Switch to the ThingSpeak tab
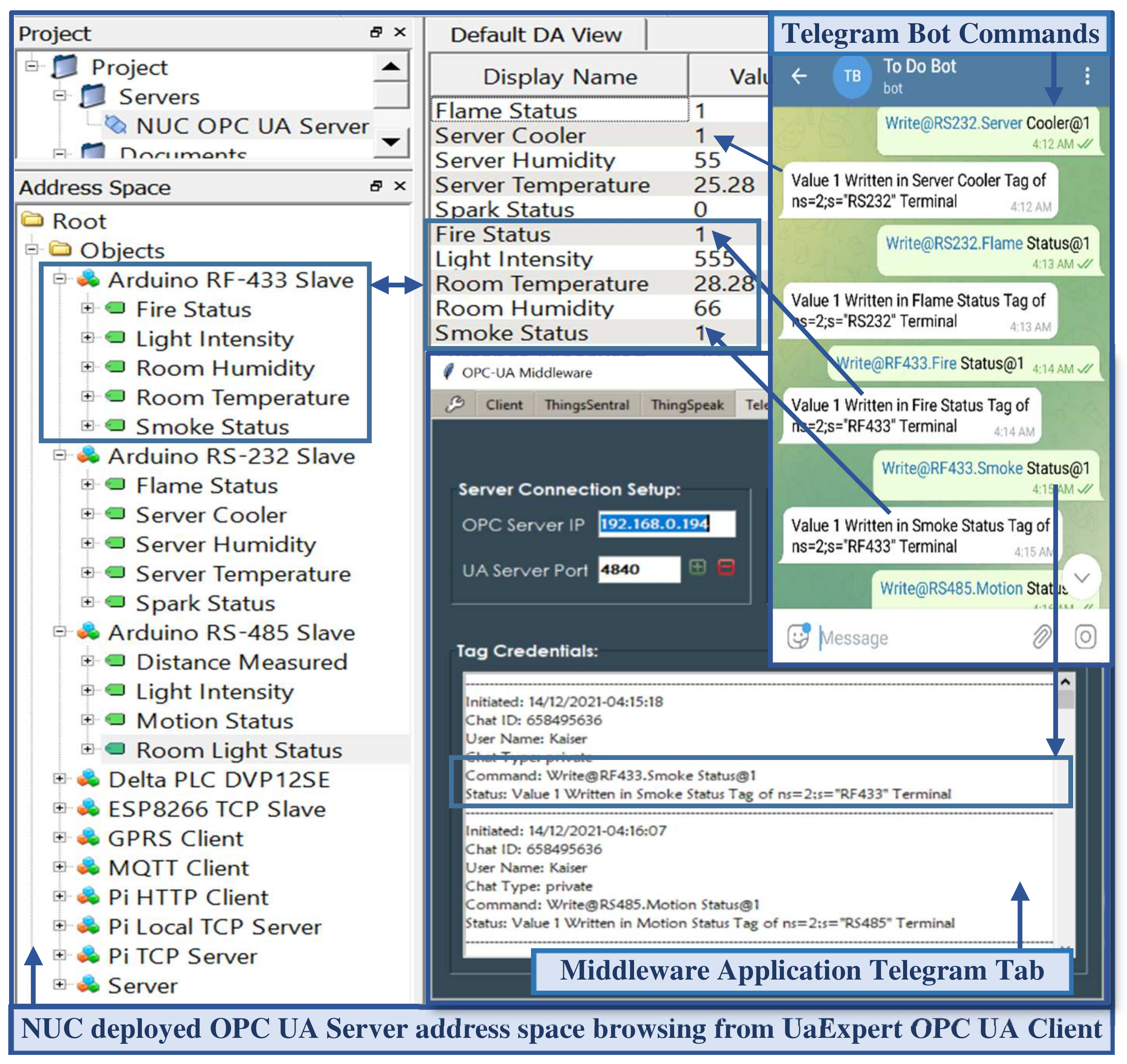The image size is (1127, 1064). point(687,405)
